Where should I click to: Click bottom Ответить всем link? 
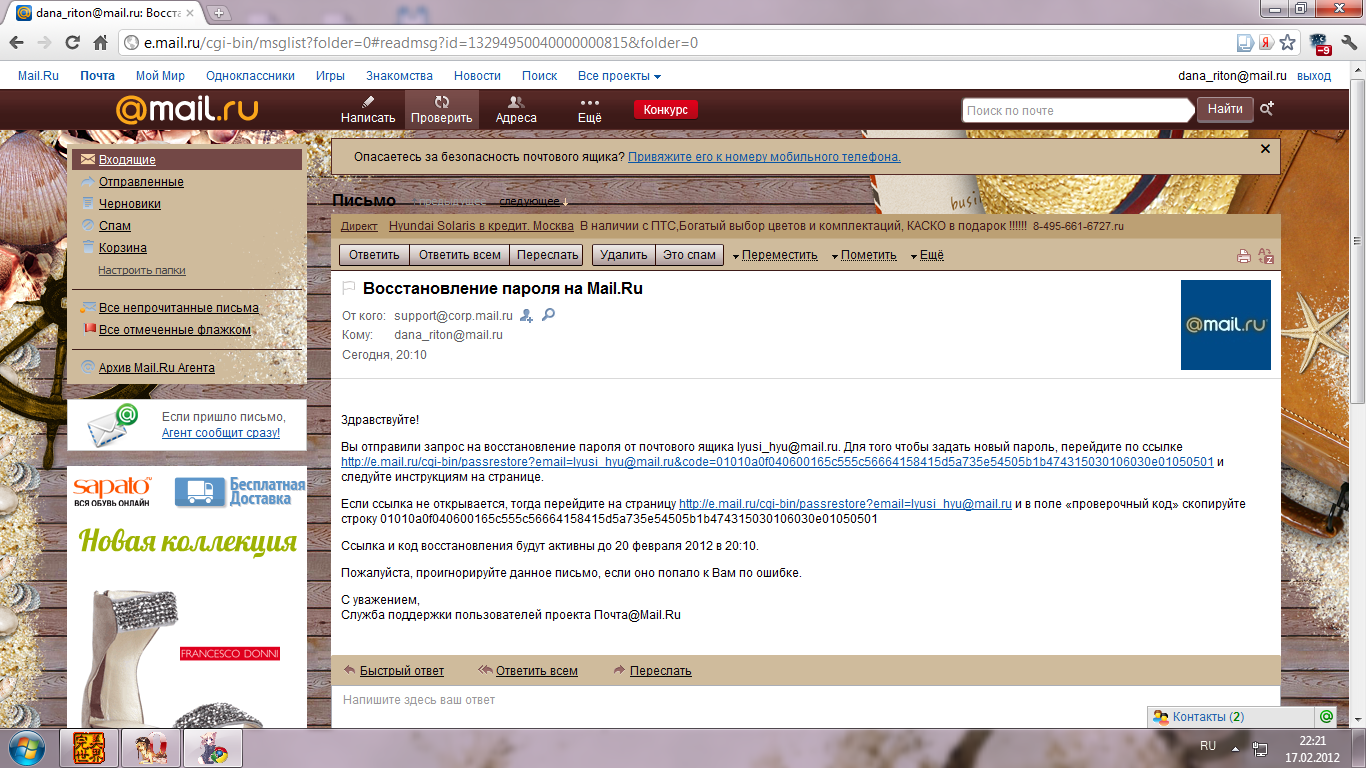(537, 671)
